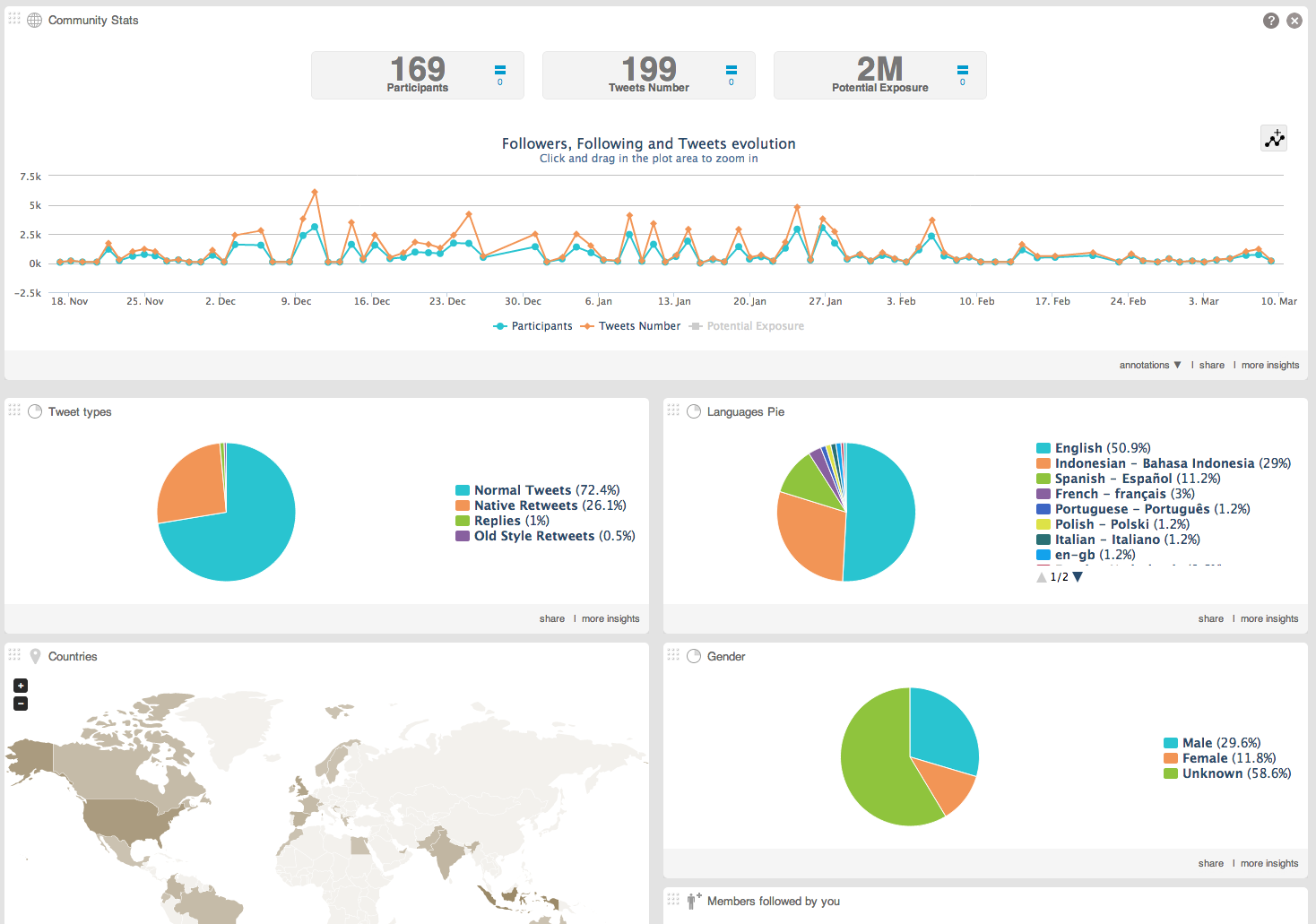Open help for Community Stats panel
The height and width of the screenshot is (924, 1316).
[1270, 21]
